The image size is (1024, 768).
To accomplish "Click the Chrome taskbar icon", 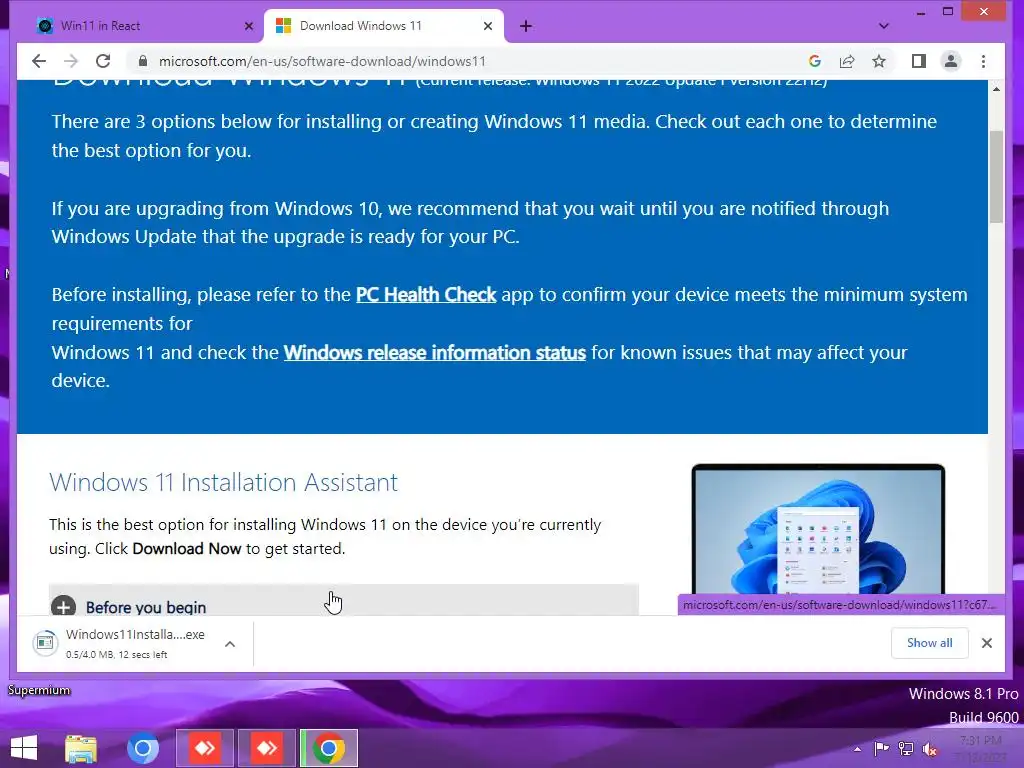I will point(329,748).
